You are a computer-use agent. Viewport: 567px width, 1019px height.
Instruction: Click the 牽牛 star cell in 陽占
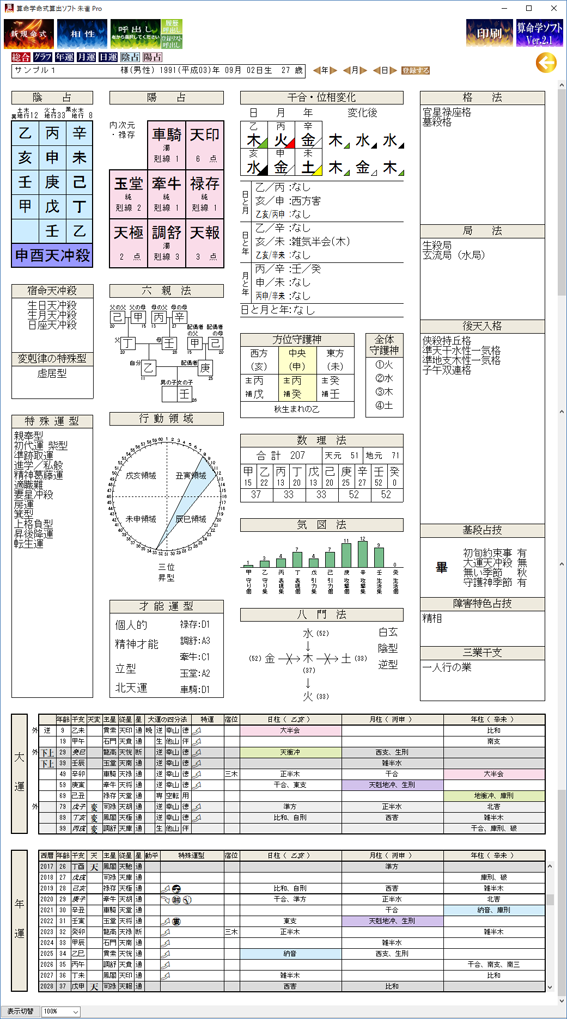pyautogui.click(x=166, y=194)
